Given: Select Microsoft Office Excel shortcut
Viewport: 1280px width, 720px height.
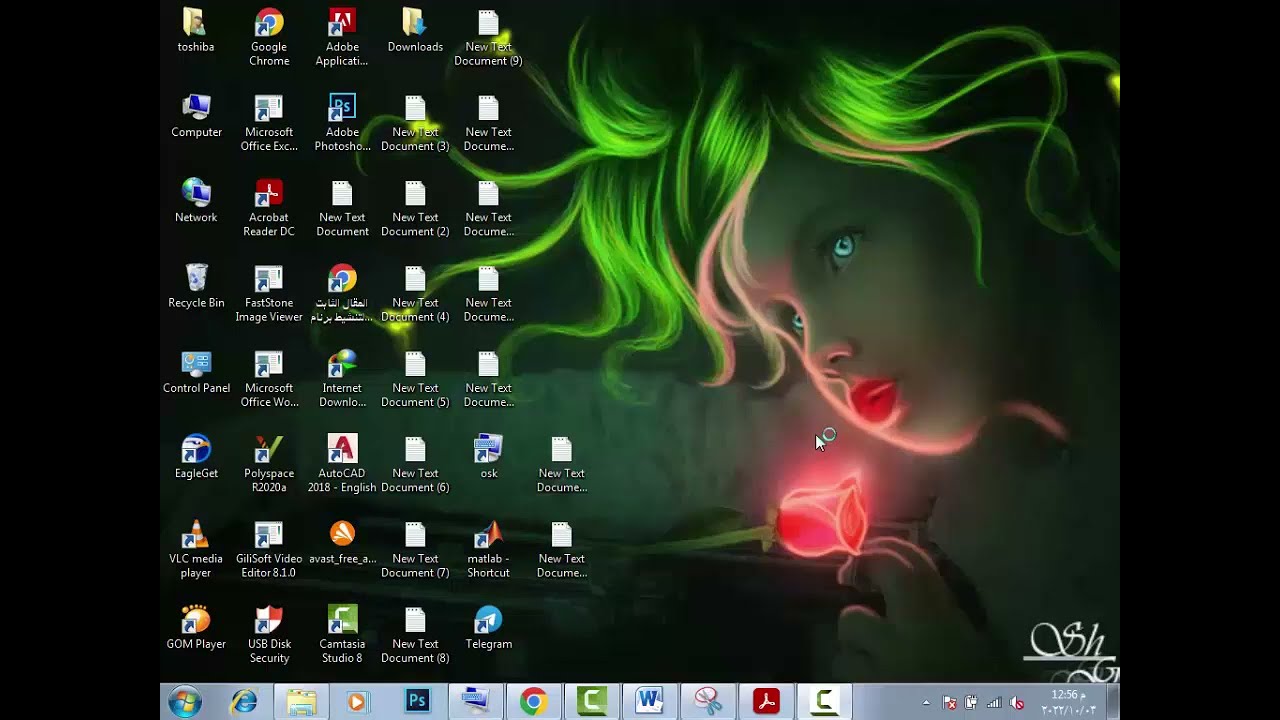Looking at the screenshot, I should click(269, 122).
